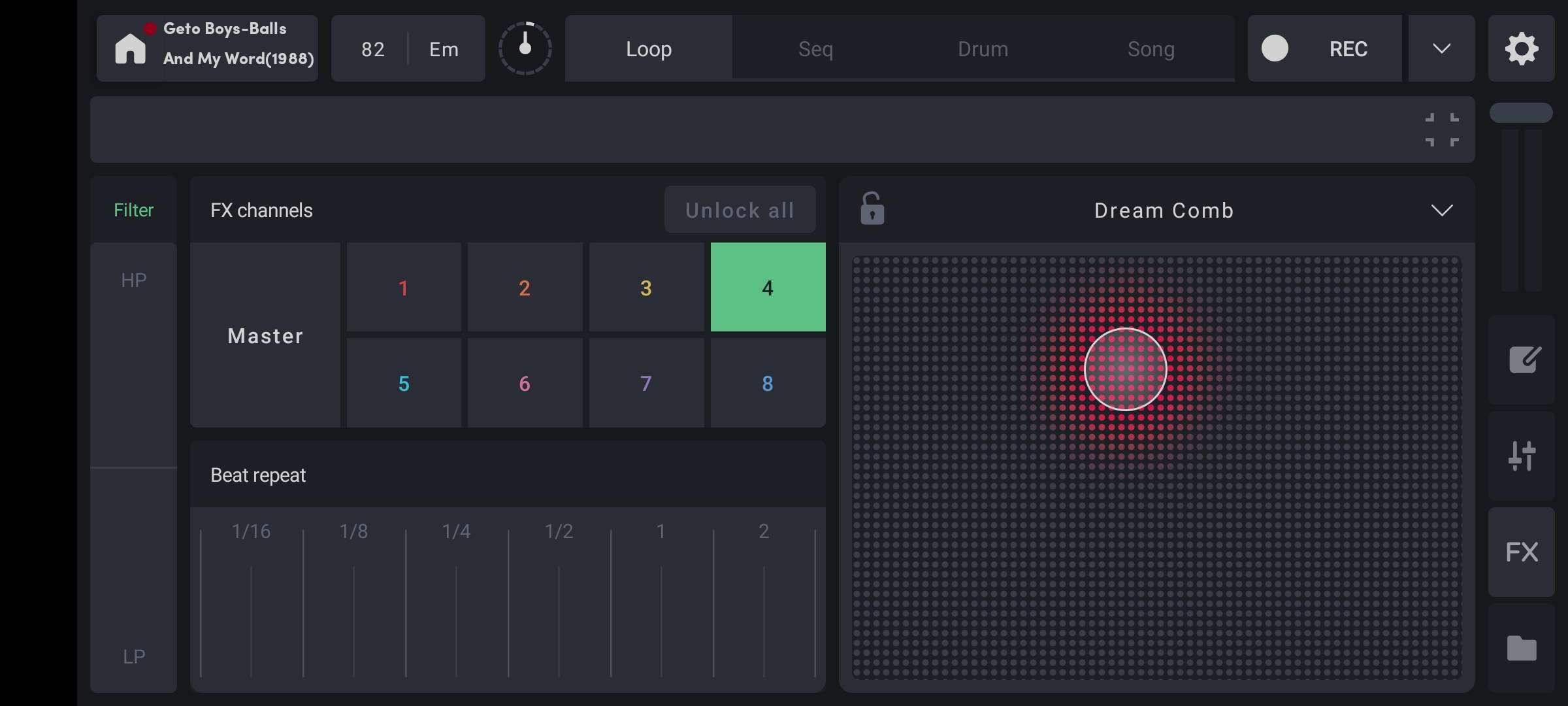Open the Dream Comb effect dropdown
The image size is (1568, 706).
coord(1442,210)
